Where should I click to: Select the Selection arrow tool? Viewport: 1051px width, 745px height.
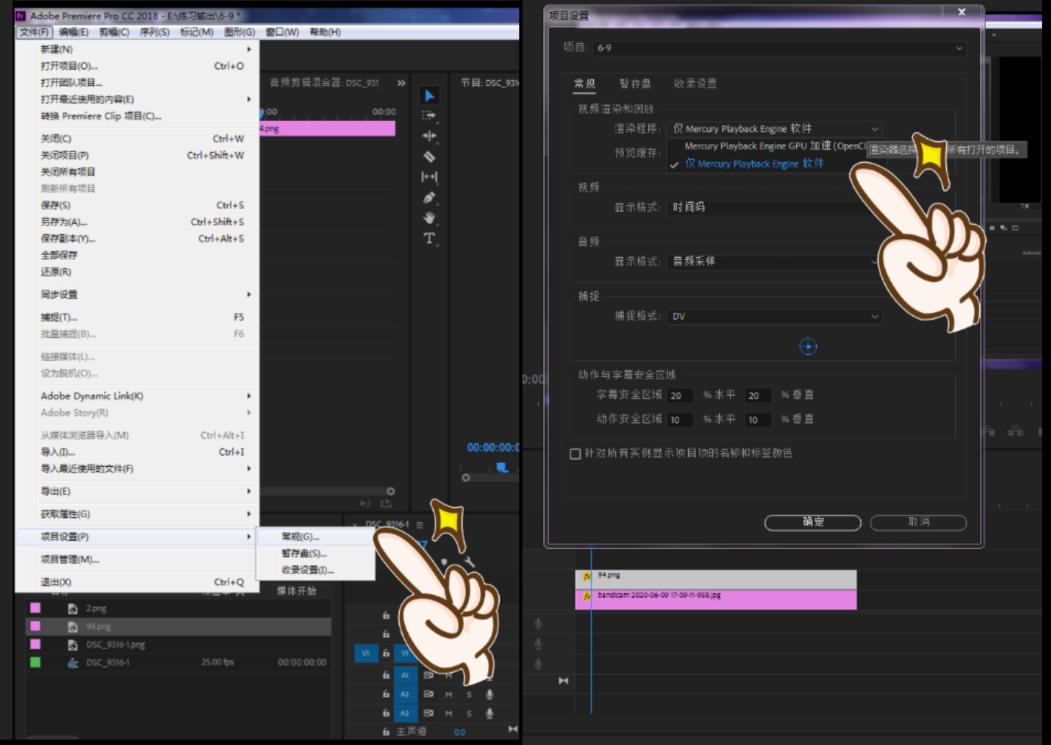tap(429, 96)
